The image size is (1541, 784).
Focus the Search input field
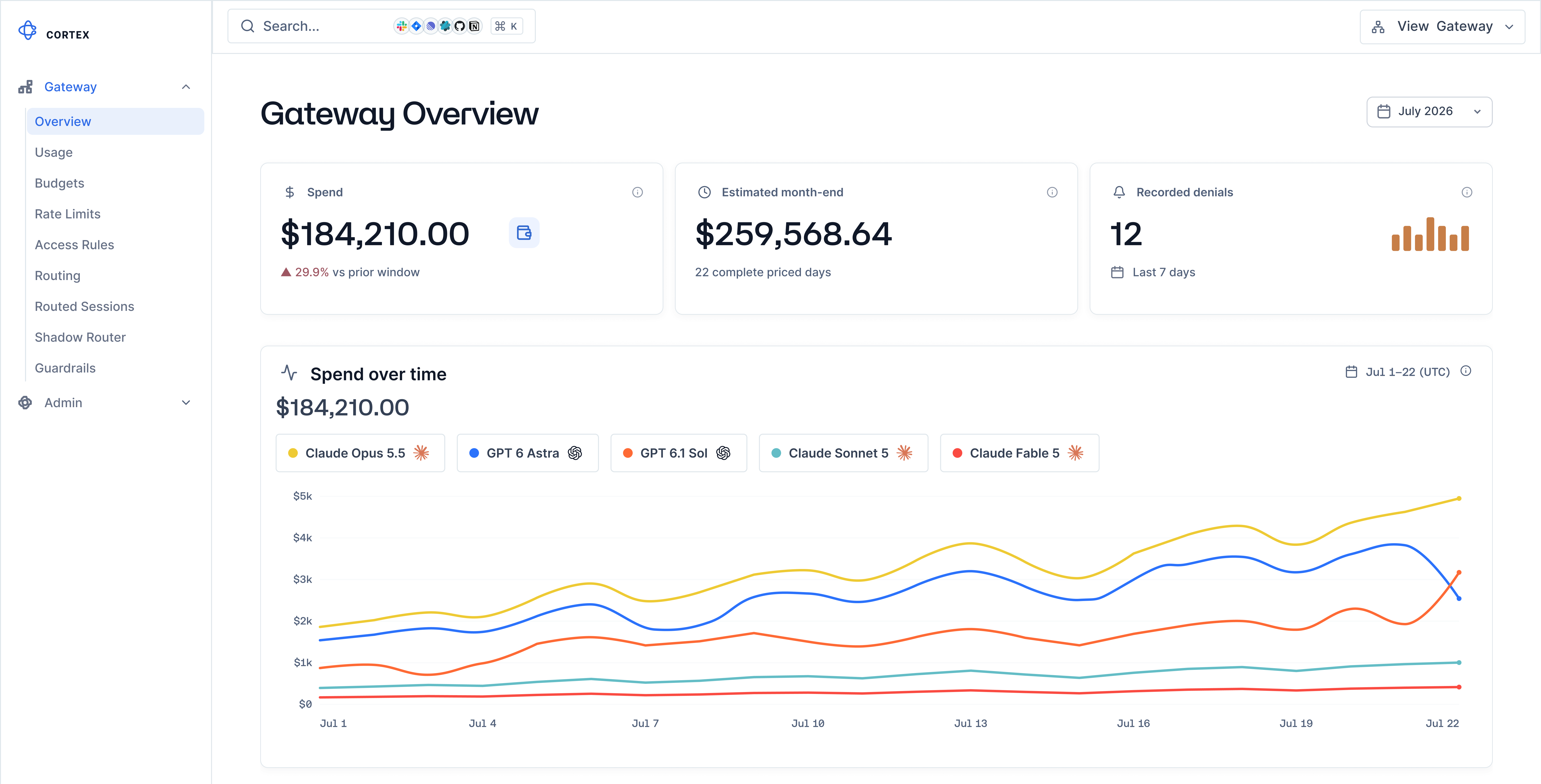point(381,26)
